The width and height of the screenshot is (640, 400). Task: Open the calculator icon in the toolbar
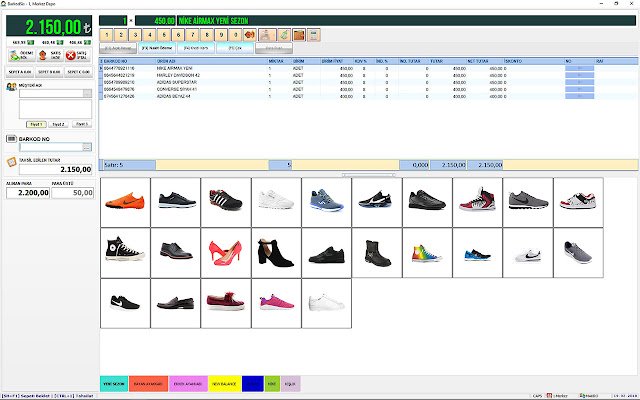tap(313, 35)
